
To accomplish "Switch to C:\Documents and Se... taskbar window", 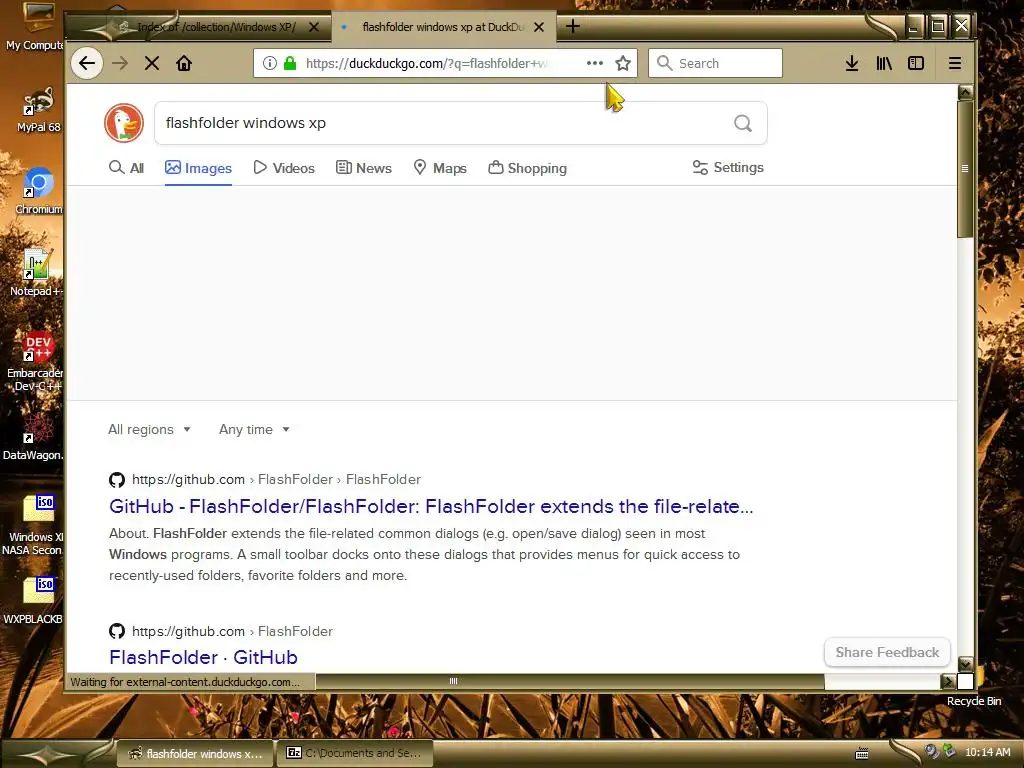I will pos(355,753).
